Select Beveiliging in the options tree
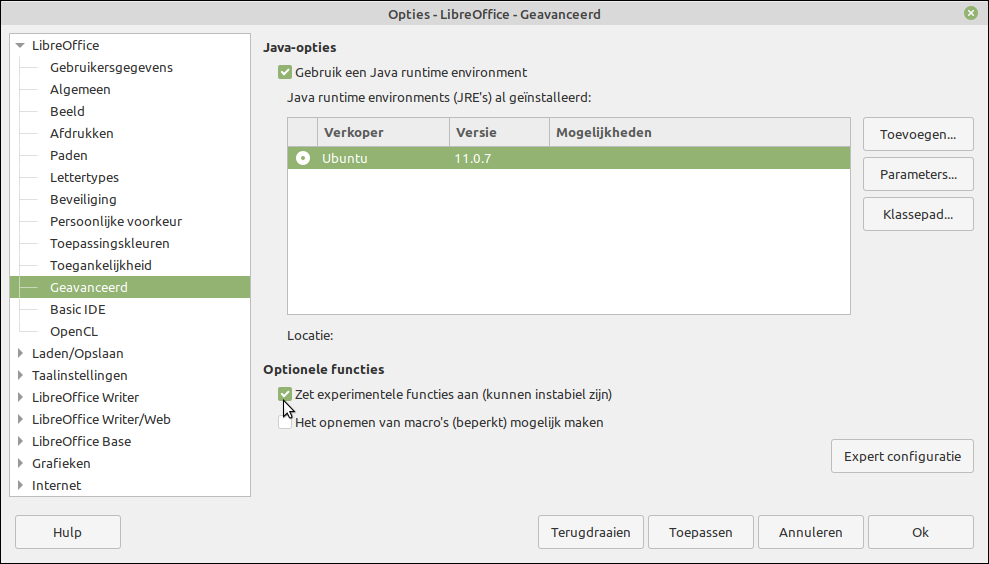Screen dimensions: 989x564 coord(83,199)
